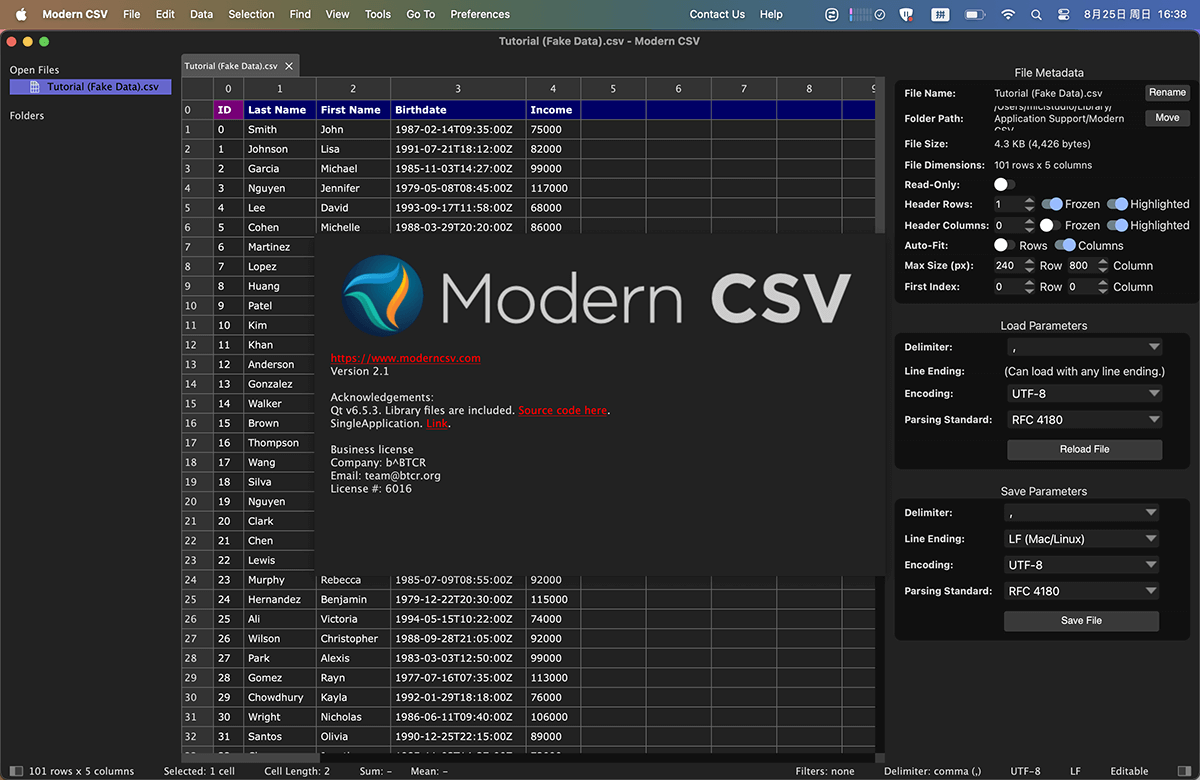Open Spotlight search in the menu bar
Viewport: 1200px width, 780px height.
pyautogui.click(x=1035, y=14)
